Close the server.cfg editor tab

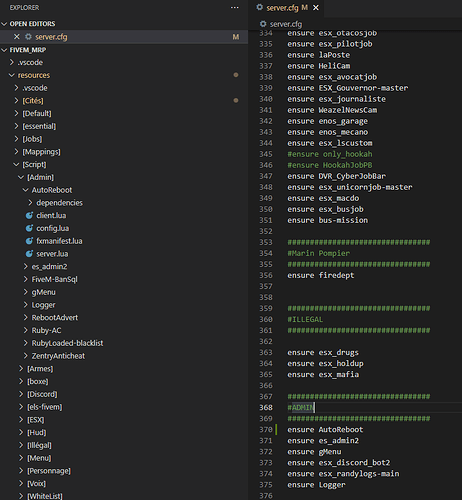[x=316, y=8]
